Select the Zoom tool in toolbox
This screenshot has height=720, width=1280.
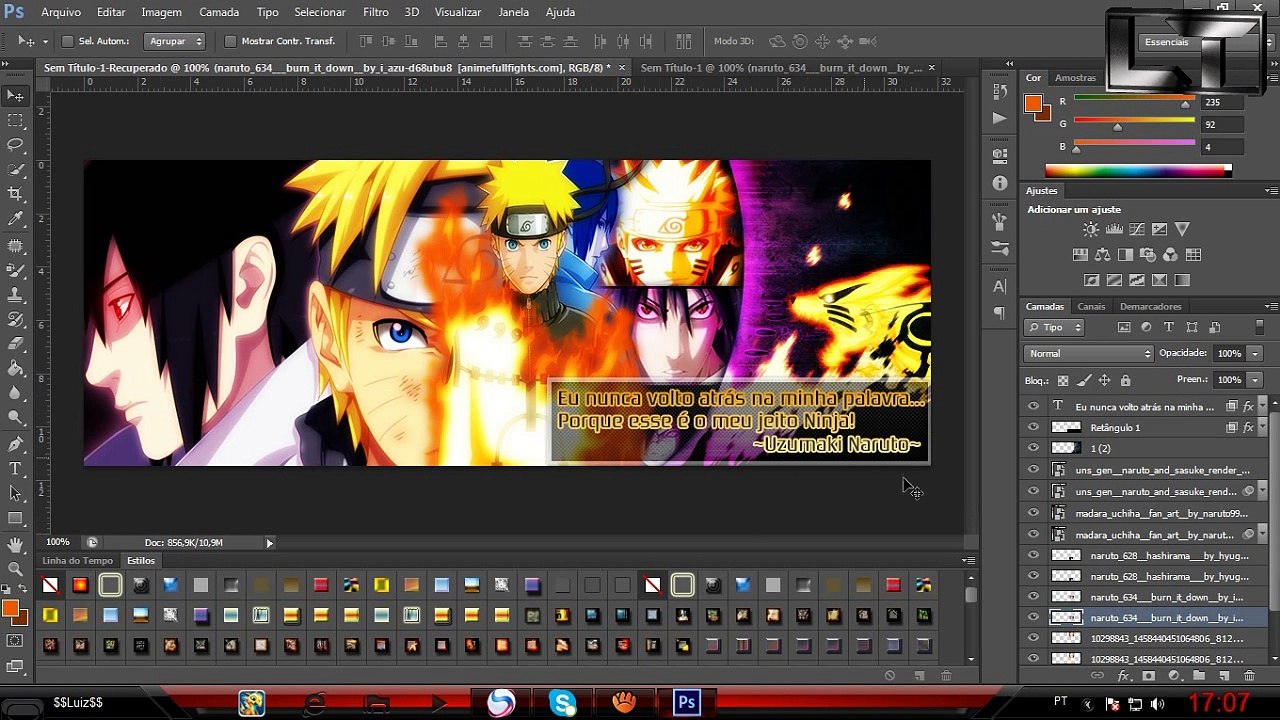pos(16,569)
